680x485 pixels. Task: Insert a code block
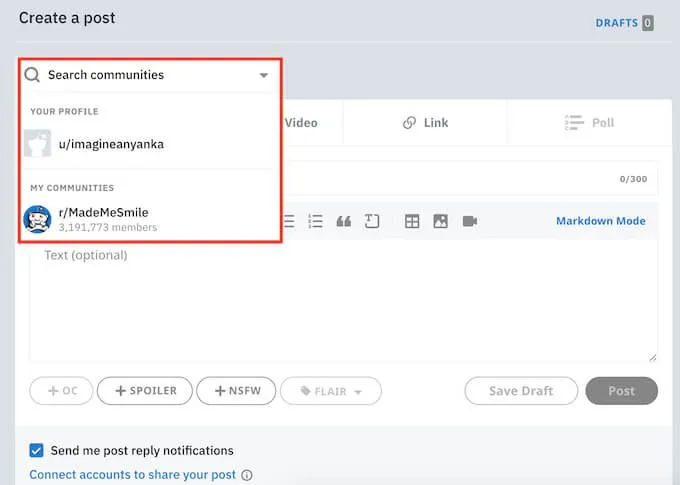(x=372, y=221)
